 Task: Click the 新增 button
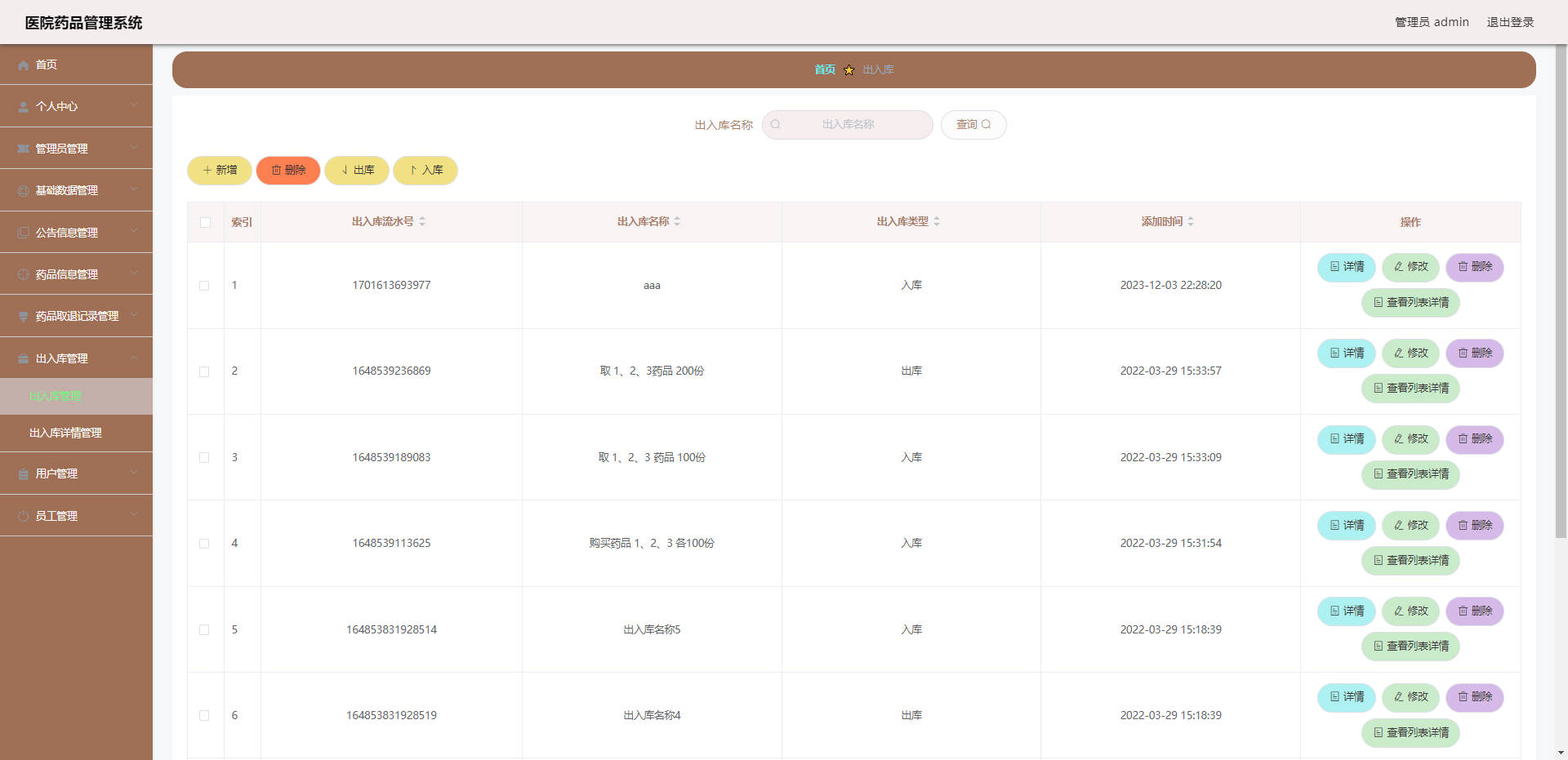[220, 171]
